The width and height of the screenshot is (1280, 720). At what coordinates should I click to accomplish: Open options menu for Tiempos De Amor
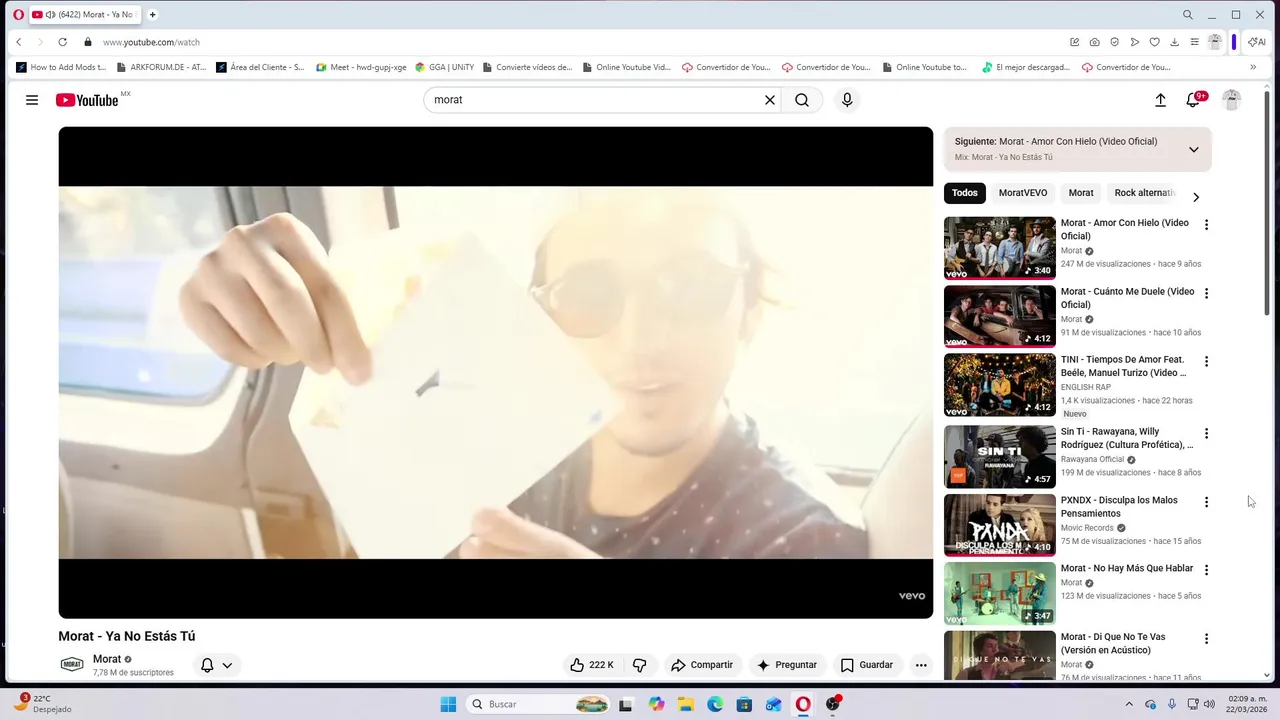point(1206,361)
